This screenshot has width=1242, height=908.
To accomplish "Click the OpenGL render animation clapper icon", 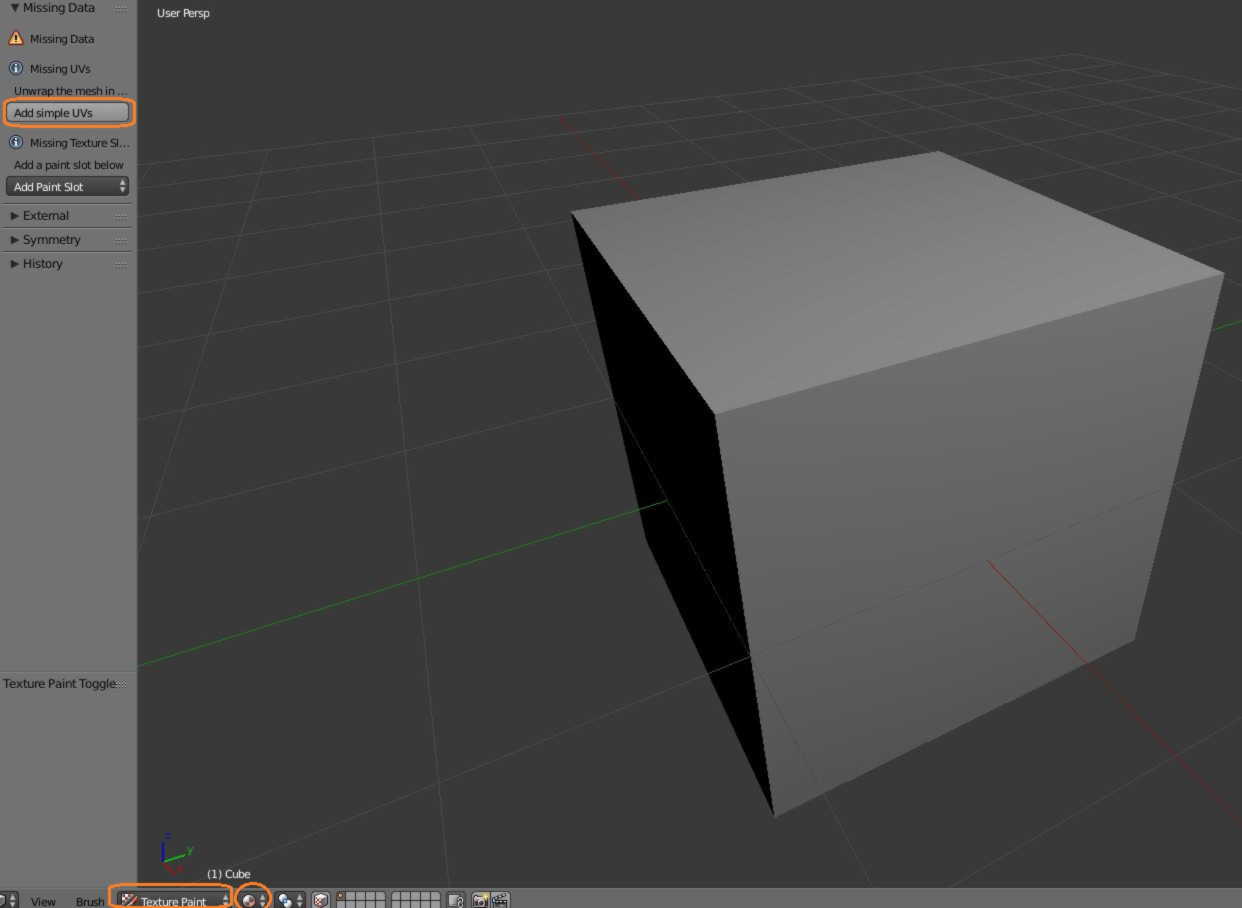I will pos(500,900).
